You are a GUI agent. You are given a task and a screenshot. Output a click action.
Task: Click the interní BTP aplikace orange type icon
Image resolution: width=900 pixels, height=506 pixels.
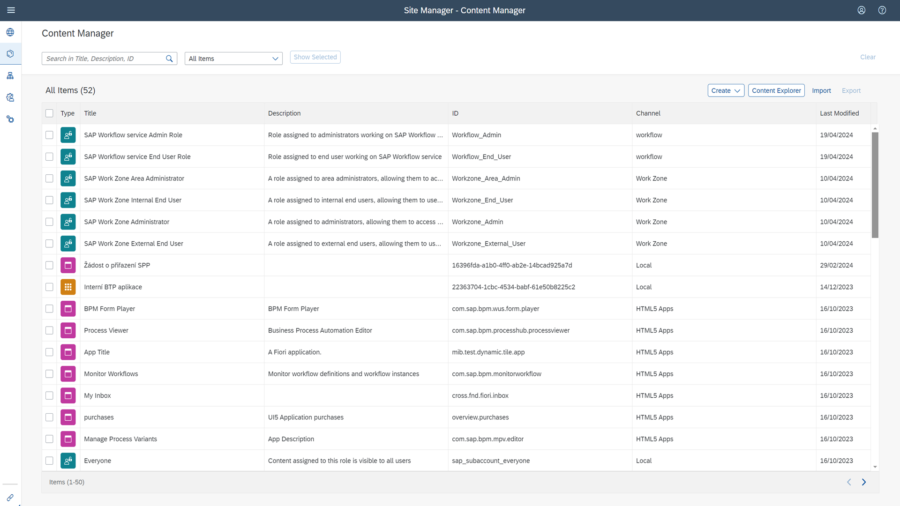(68, 287)
